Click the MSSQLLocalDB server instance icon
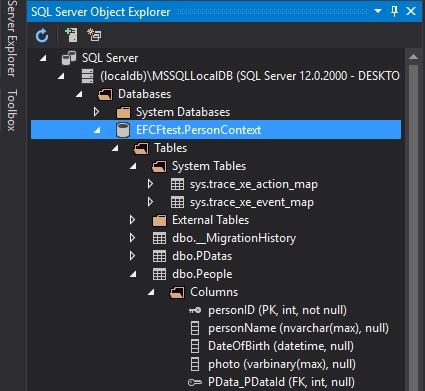425x391 pixels. coord(88,76)
